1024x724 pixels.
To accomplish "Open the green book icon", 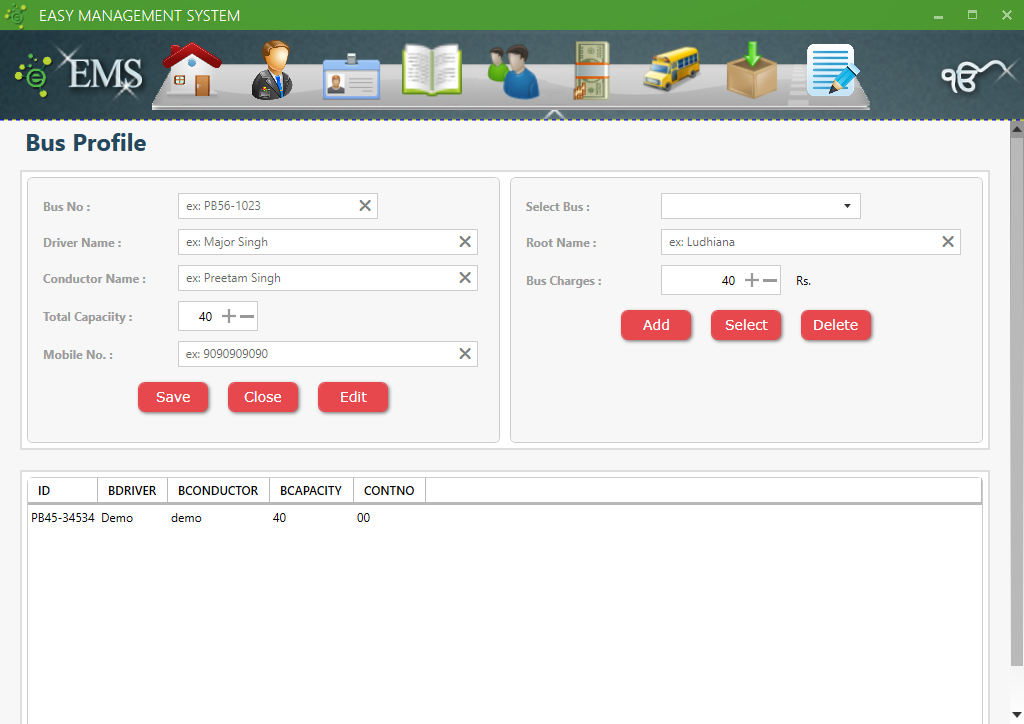I will point(431,71).
